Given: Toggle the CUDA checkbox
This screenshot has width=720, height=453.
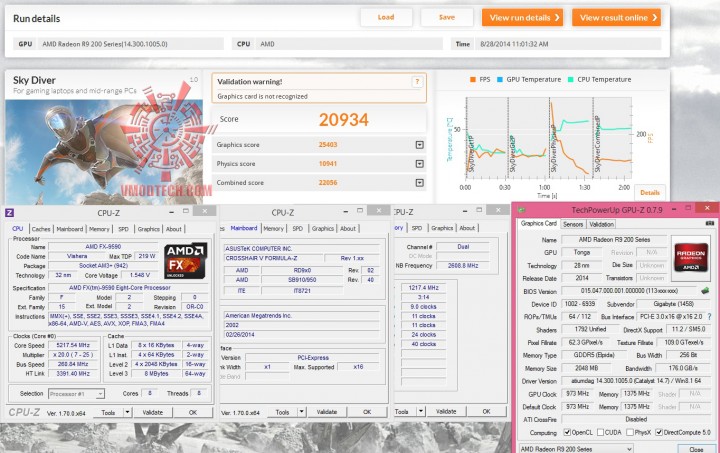Looking at the screenshot, I should click(x=601, y=432).
